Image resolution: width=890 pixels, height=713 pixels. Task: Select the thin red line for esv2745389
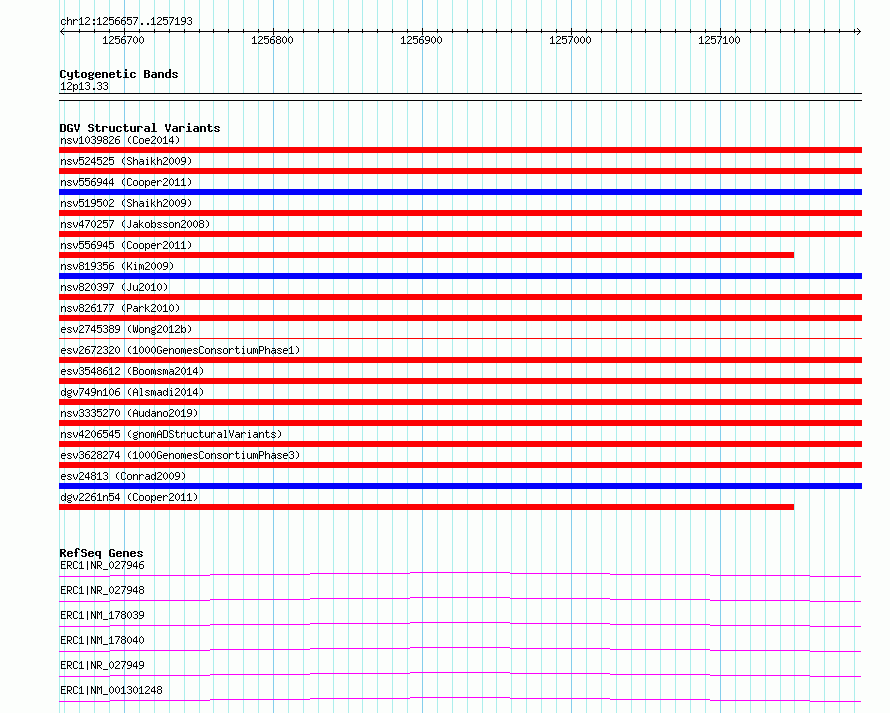(460, 338)
